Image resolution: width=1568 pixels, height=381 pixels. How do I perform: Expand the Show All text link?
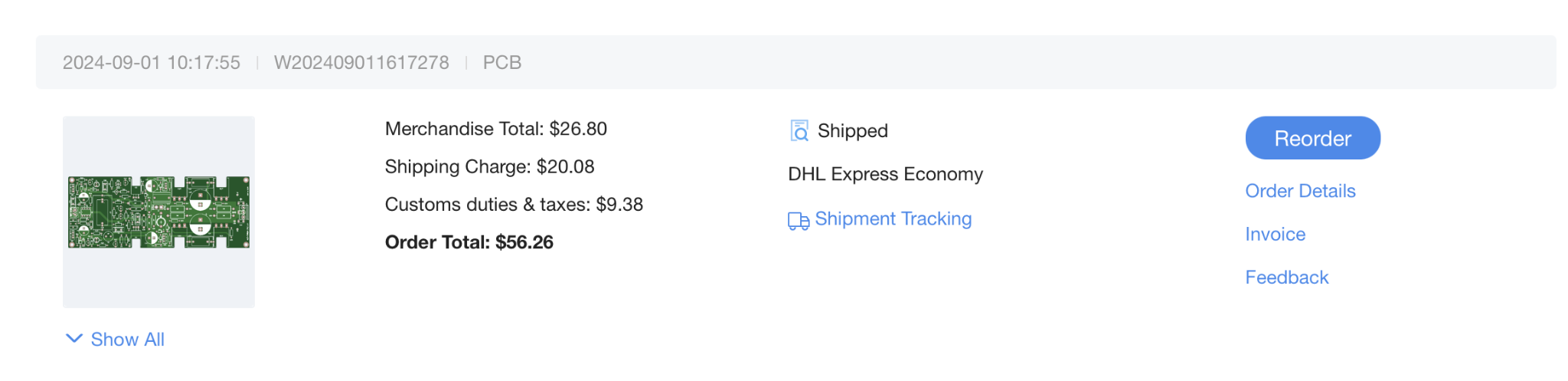[x=128, y=340]
